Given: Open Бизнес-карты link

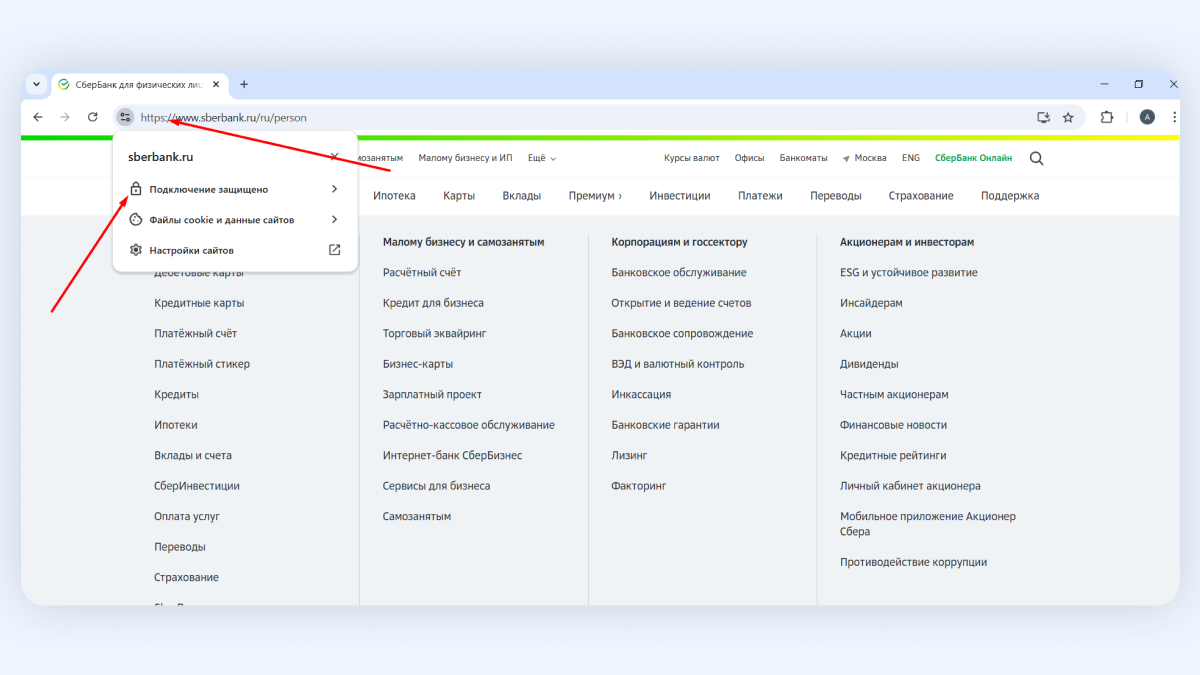Looking at the screenshot, I should click(418, 364).
